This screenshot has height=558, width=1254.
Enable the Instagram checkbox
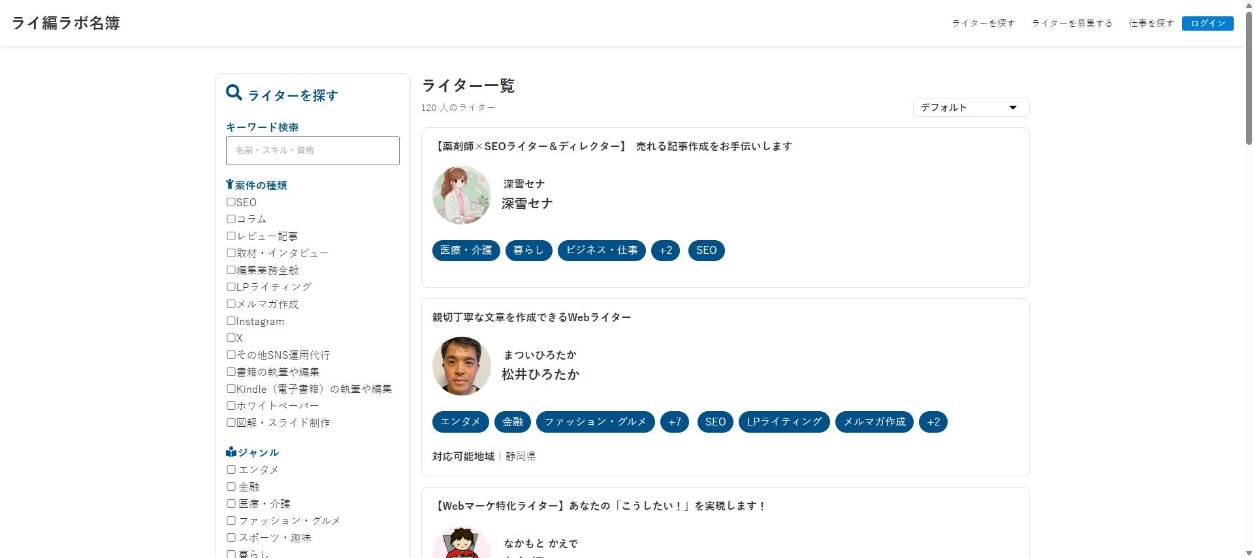point(231,321)
